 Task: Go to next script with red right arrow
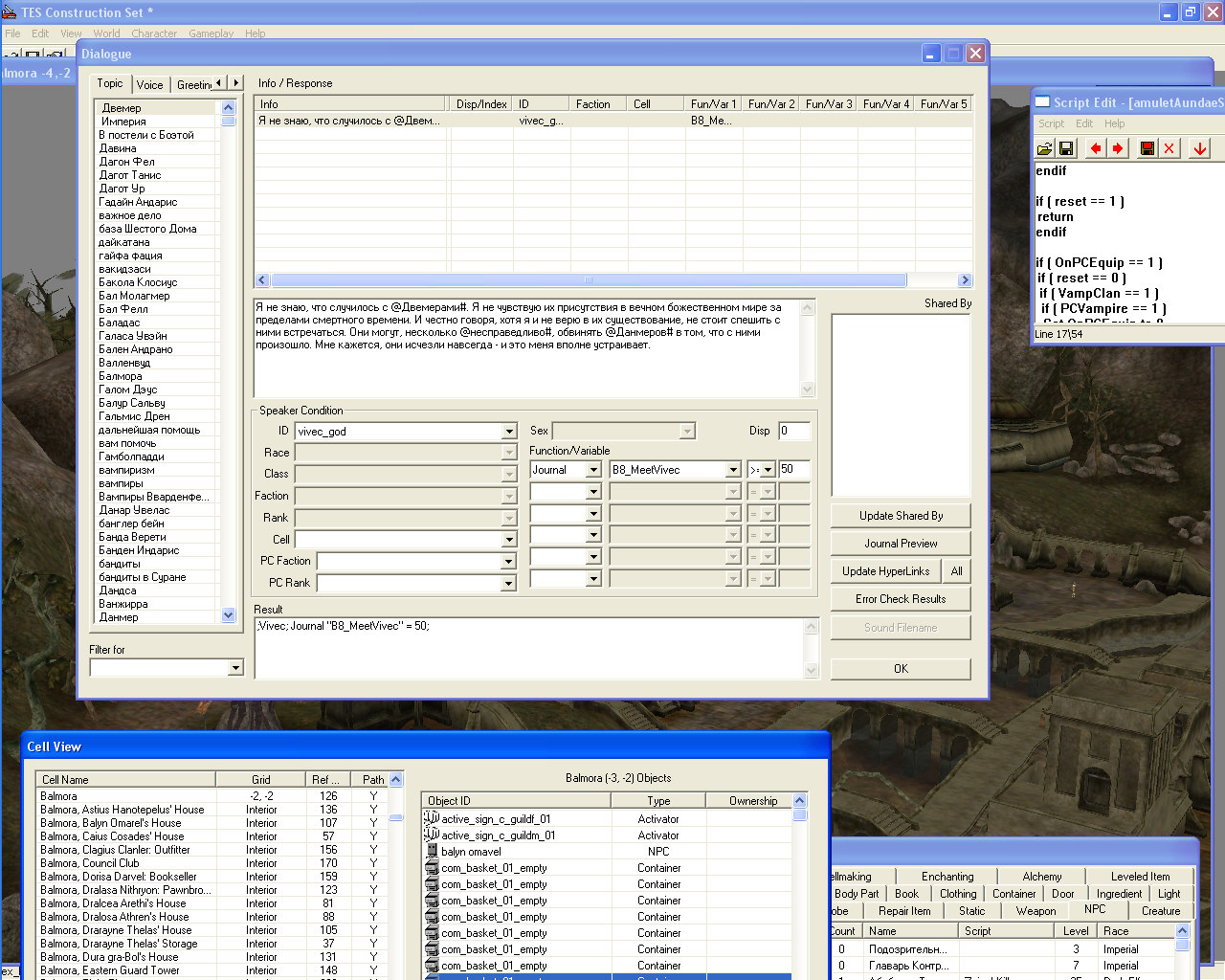click(x=1118, y=148)
